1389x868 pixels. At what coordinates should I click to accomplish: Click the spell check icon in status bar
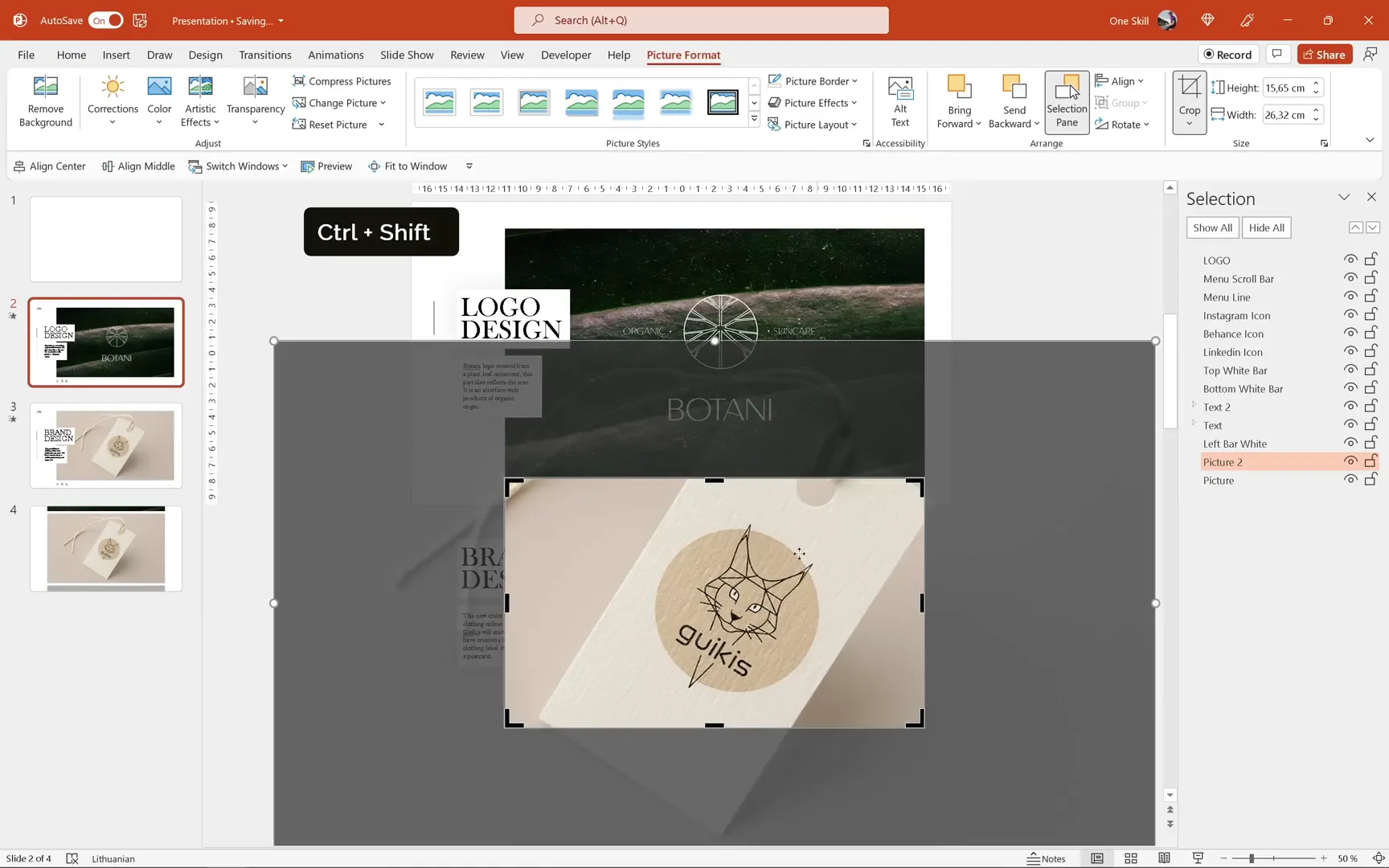tap(72, 858)
